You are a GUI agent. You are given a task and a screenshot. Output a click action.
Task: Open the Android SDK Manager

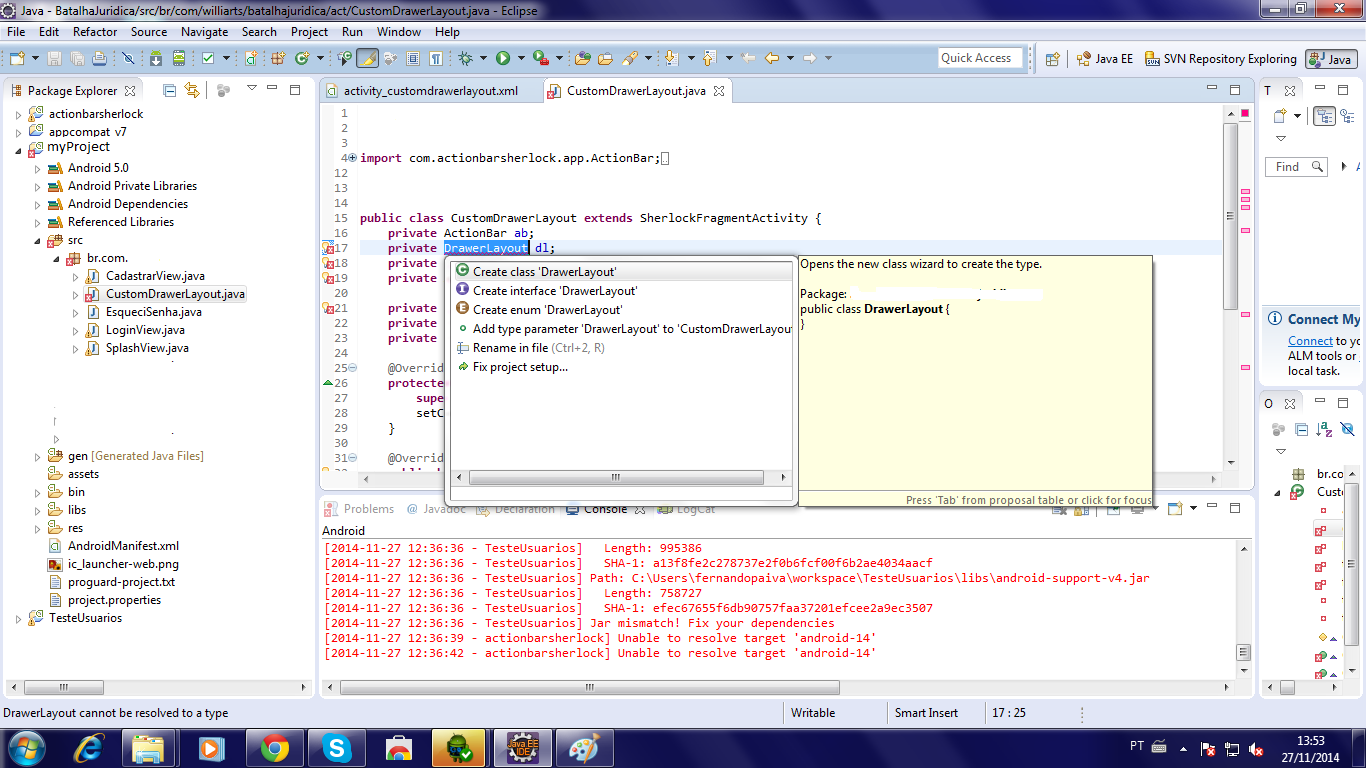[x=156, y=59]
